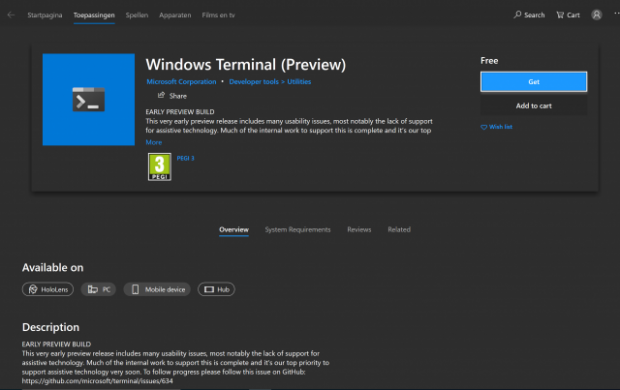Expand the description with More
The width and height of the screenshot is (620, 390).
tap(154, 142)
